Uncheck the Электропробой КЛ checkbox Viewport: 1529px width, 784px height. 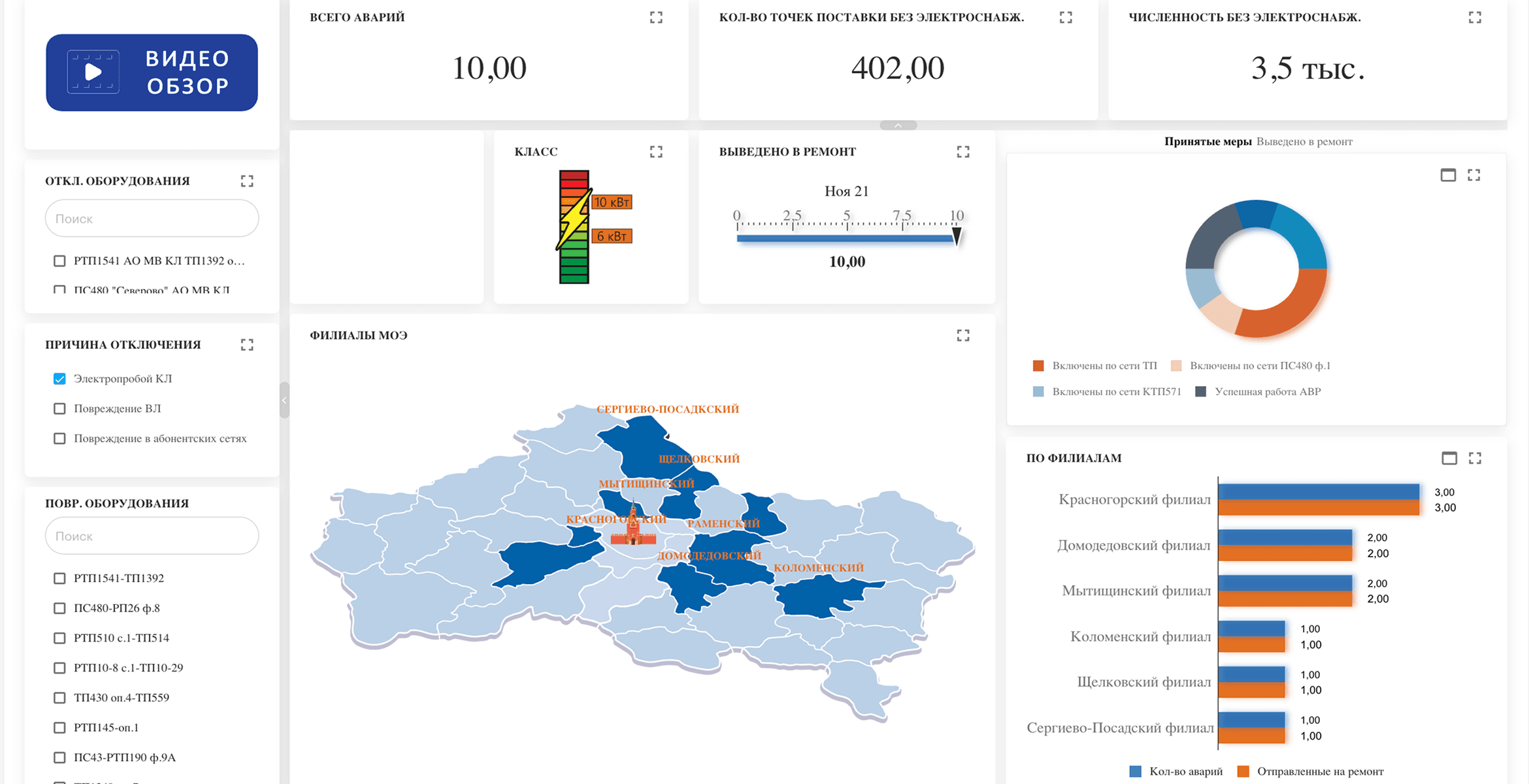(x=59, y=379)
